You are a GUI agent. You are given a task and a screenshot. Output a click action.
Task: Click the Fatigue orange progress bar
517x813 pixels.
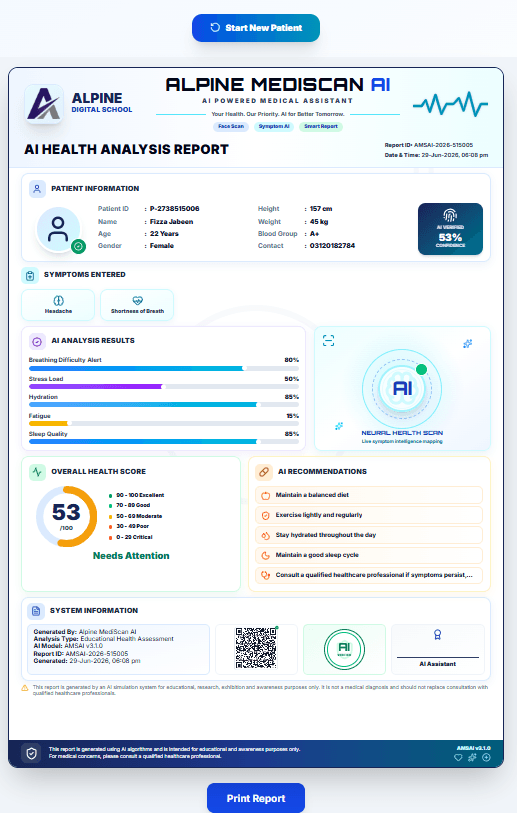(x=164, y=424)
